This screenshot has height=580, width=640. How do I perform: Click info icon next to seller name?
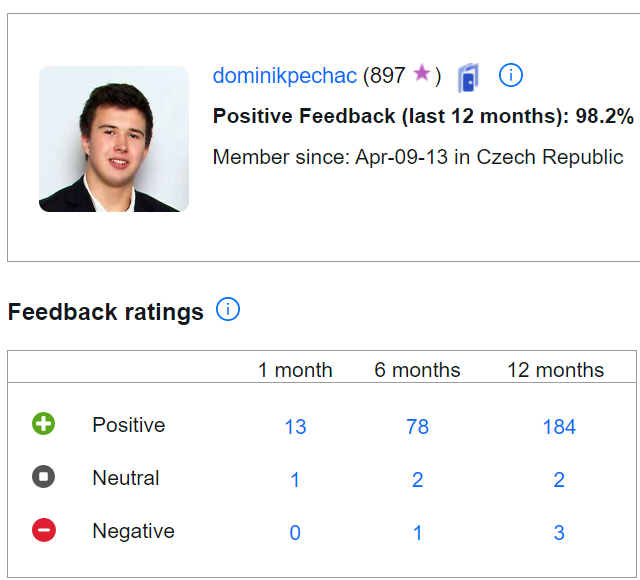coord(510,75)
